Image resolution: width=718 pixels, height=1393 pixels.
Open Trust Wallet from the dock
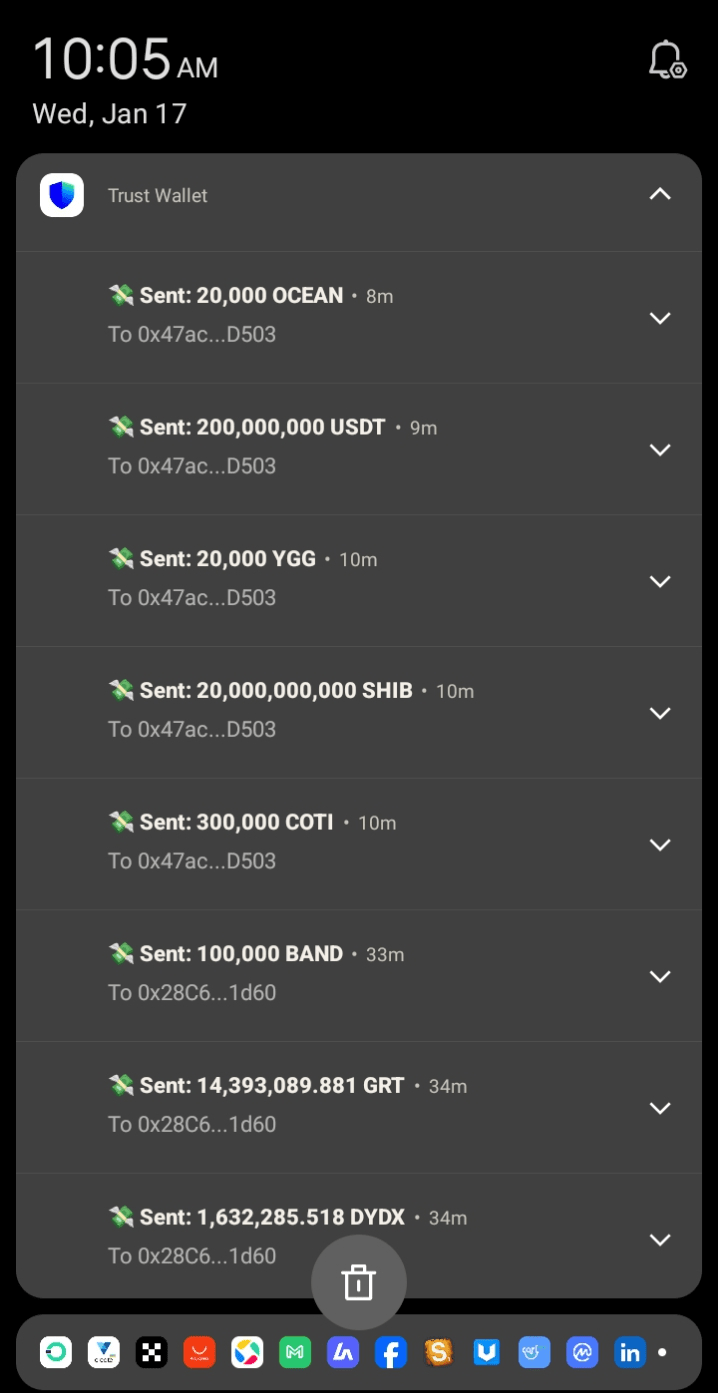coord(486,1352)
